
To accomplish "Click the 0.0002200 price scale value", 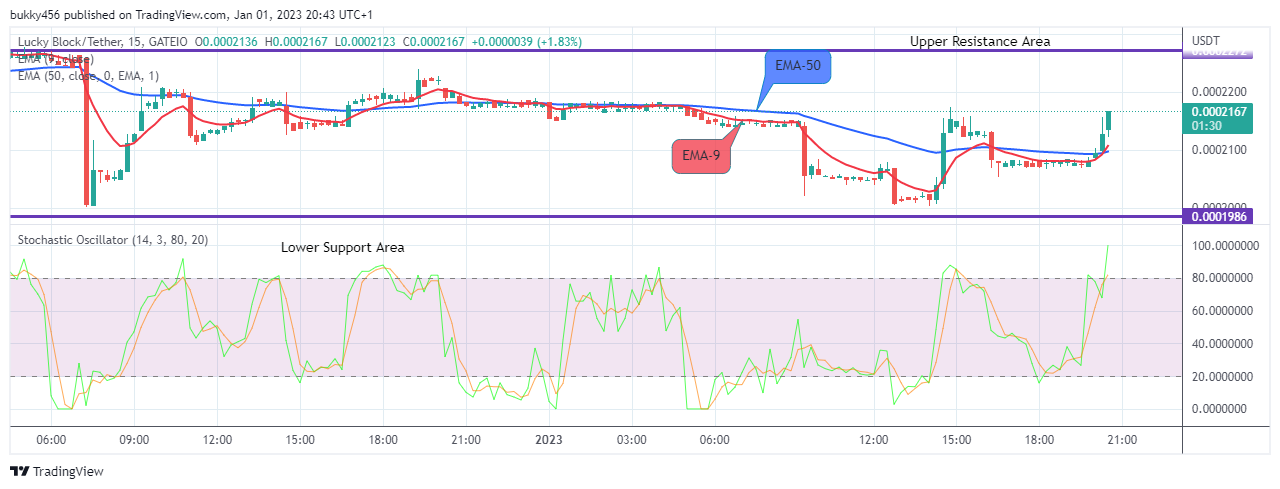I will click(1219, 91).
